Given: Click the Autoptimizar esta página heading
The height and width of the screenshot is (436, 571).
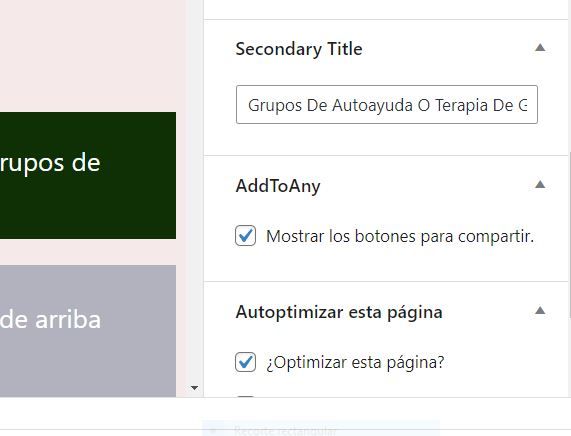Looking at the screenshot, I should coord(339,312).
